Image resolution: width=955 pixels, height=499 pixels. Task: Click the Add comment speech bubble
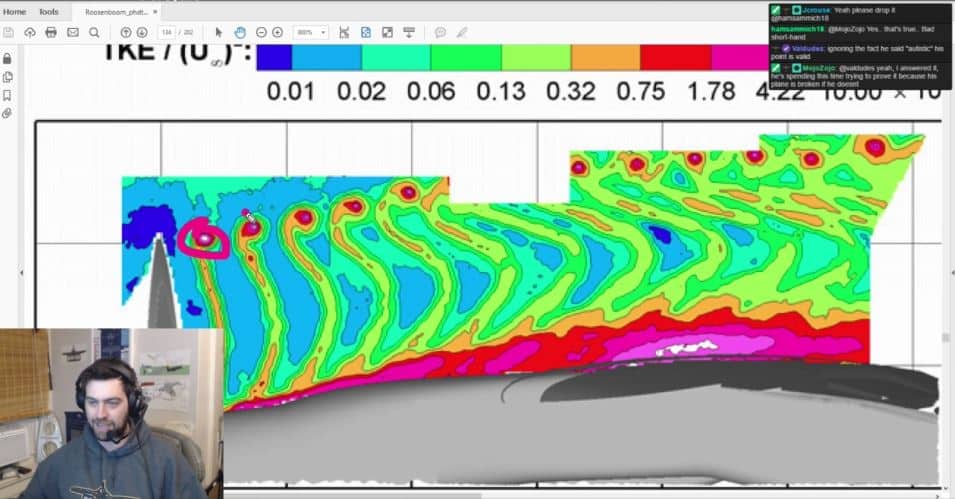[x=440, y=32]
